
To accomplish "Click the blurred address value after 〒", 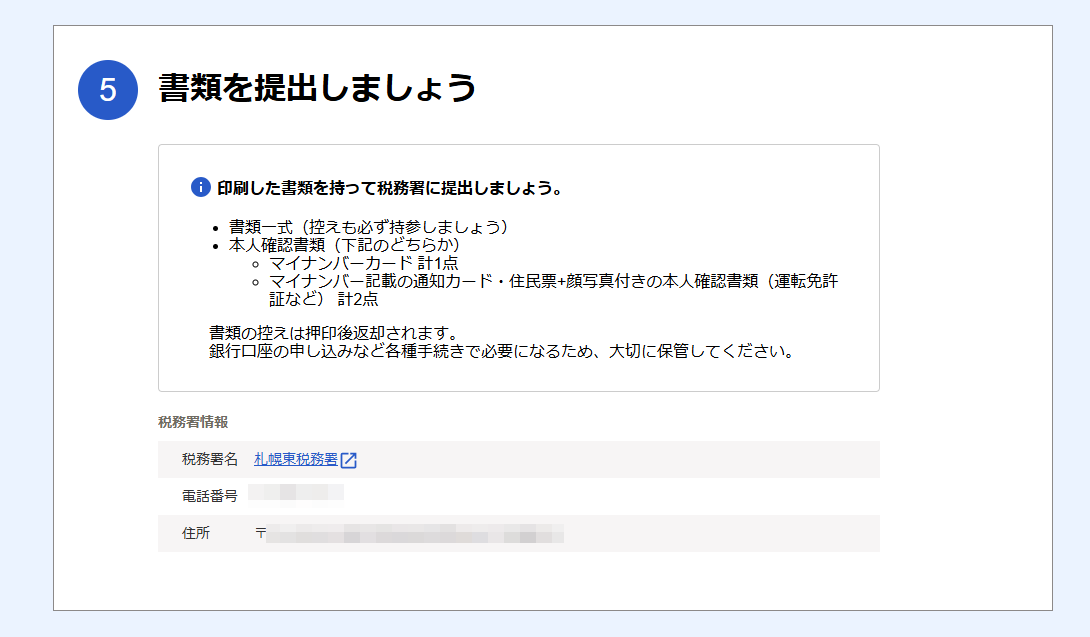I will click(415, 533).
